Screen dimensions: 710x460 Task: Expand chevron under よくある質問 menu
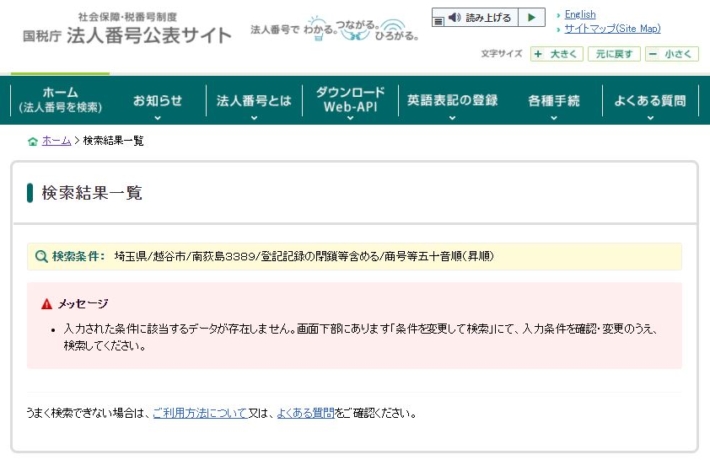point(650,118)
